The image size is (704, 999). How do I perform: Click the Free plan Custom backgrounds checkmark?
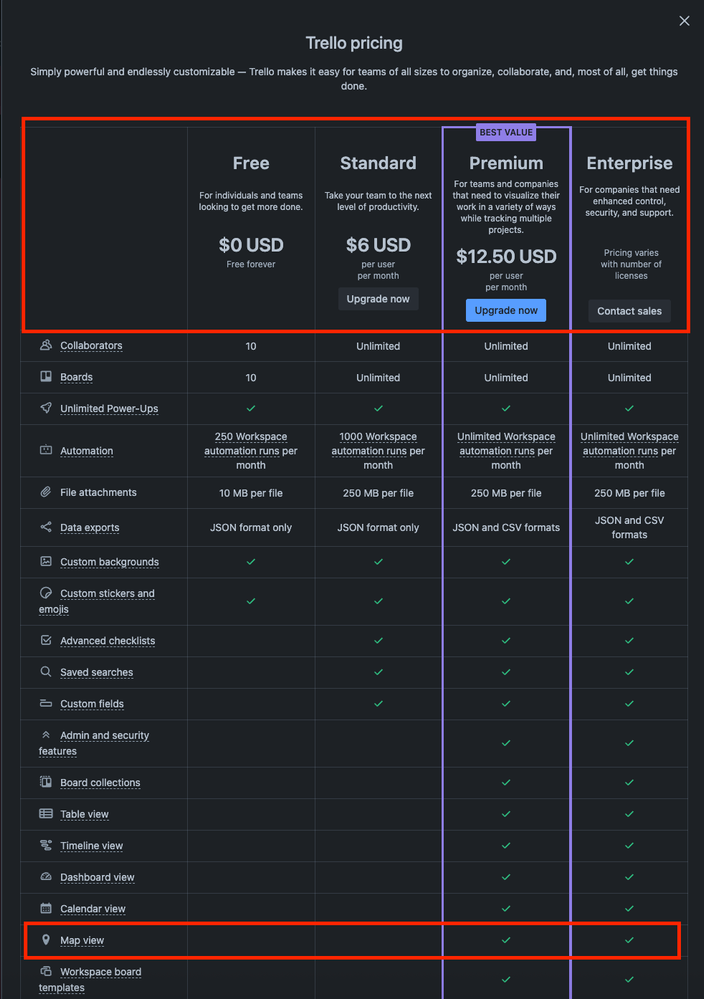point(249,561)
